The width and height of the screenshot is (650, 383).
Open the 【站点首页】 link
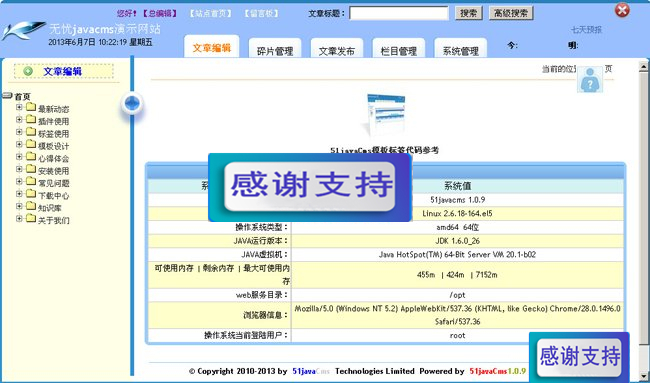click(x=210, y=13)
